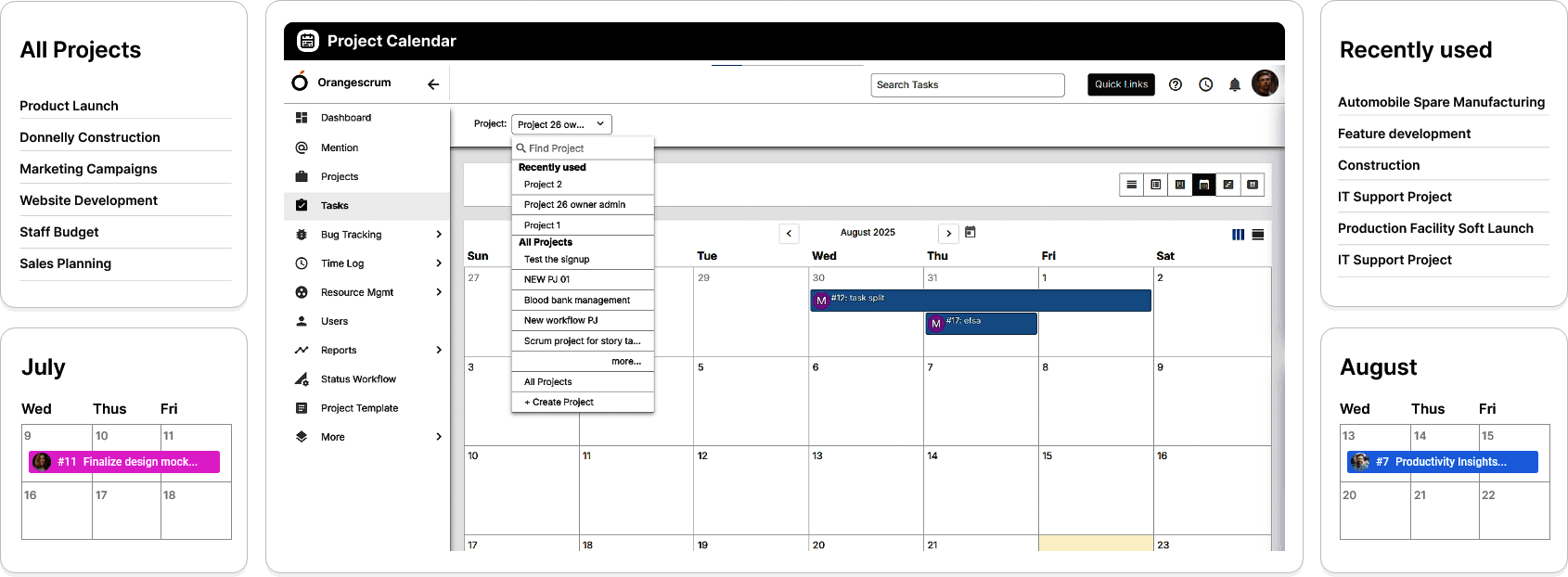The width and height of the screenshot is (1568, 577).
Task: Open the Project 26 owner dropdown
Action: pyautogui.click(x=561, y=124)
